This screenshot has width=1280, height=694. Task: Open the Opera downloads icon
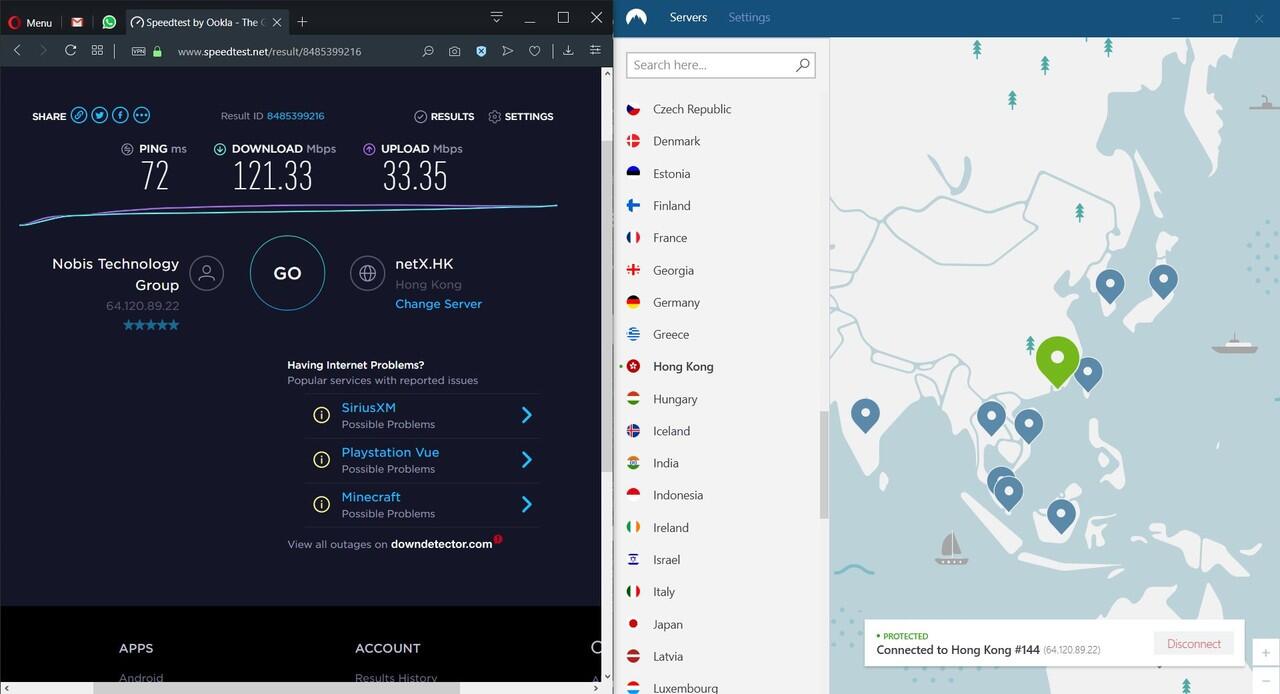568,51
